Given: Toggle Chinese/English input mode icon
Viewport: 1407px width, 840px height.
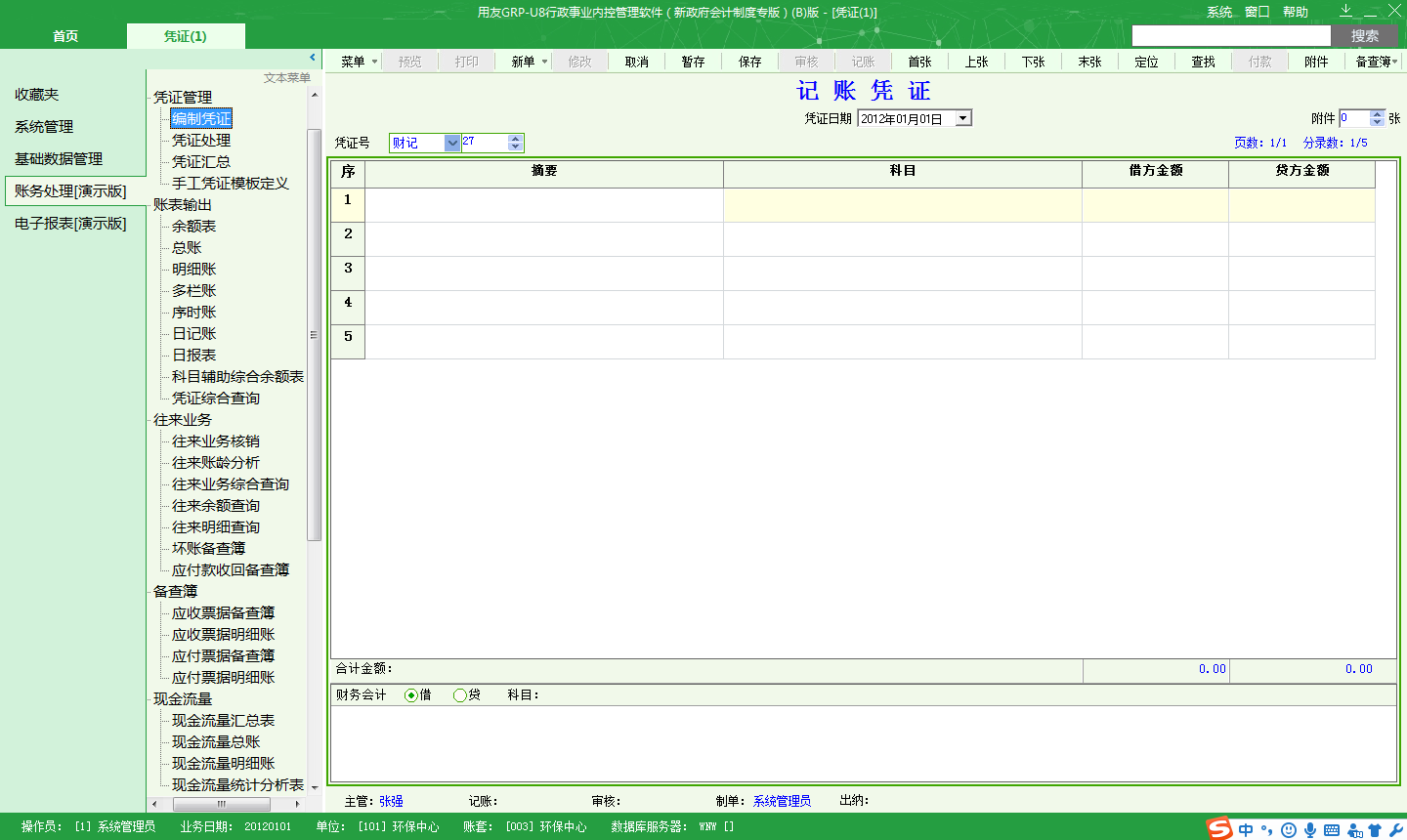Looking at the screenshot, I should (x=1246, y=829).
